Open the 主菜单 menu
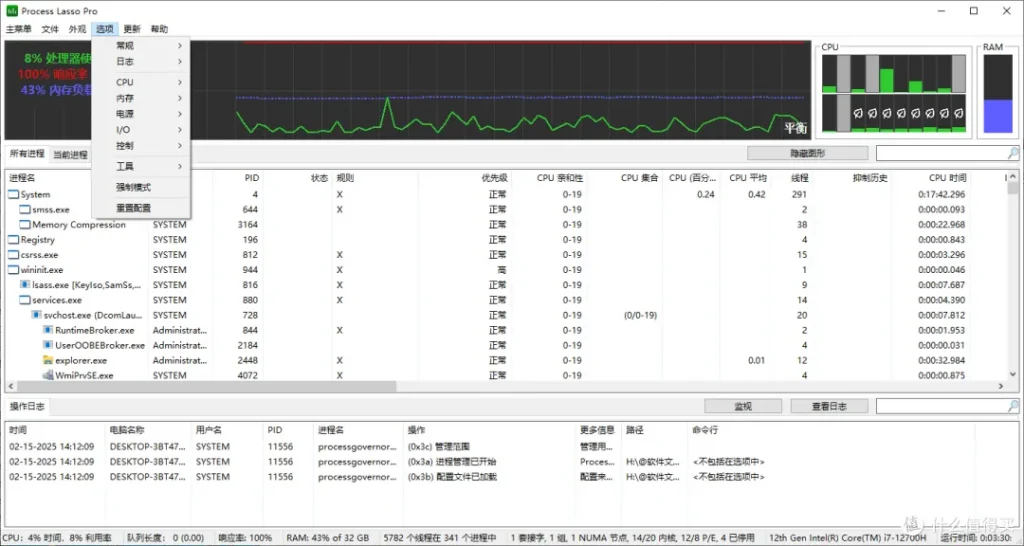The image size is (1024, 546). coord(18,29)
